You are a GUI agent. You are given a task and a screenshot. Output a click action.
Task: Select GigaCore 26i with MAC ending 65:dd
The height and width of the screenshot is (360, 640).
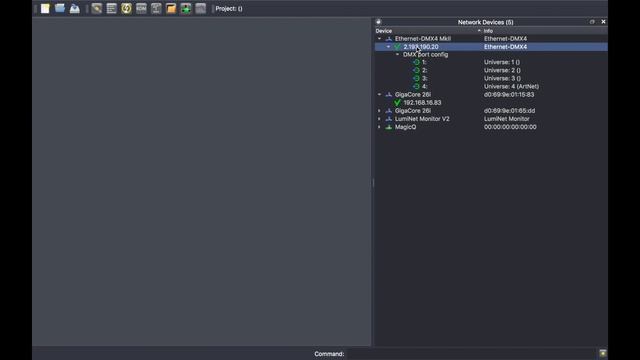click(x=491, y=111)
